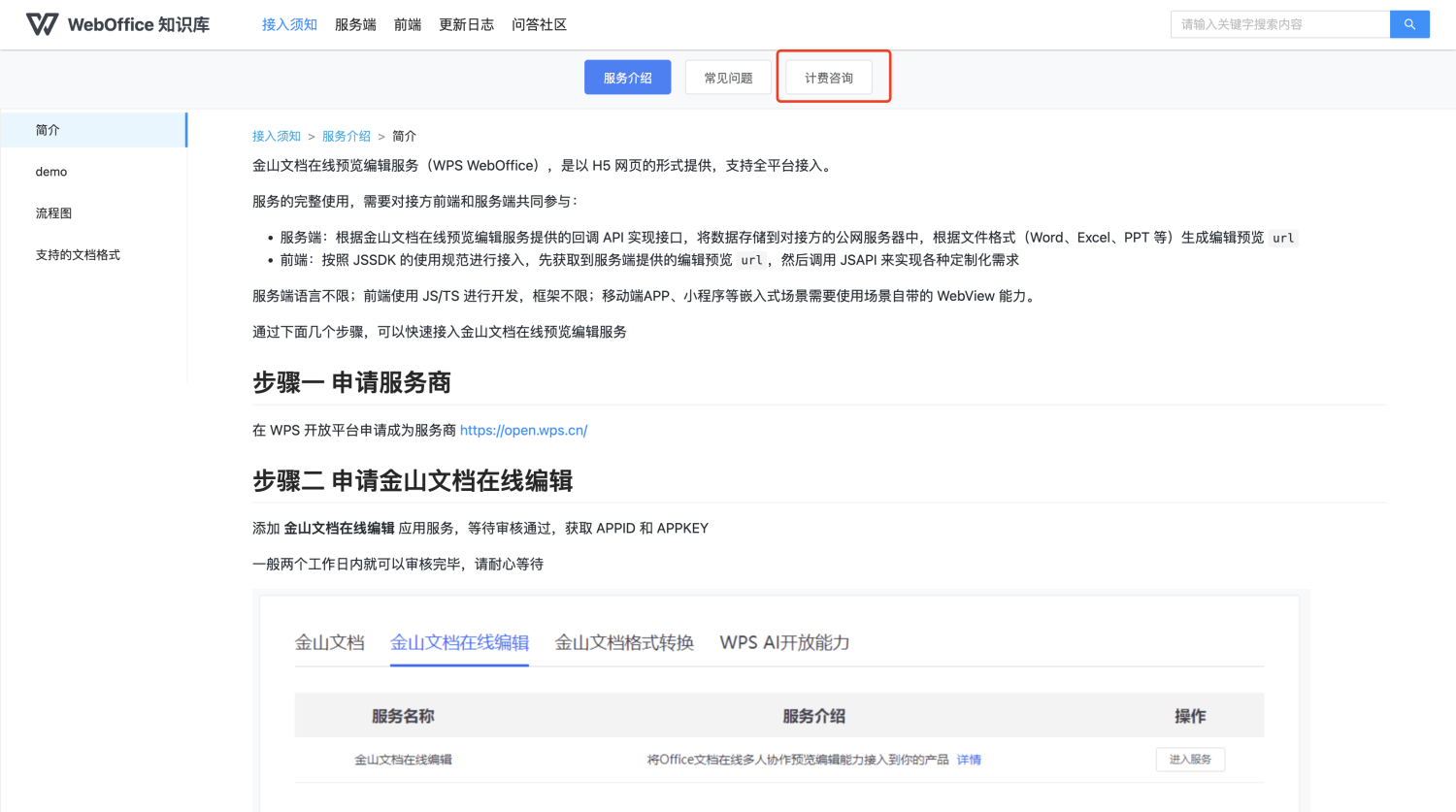The width and height of the screenshot is (1456, 812).
Task: Click the WebOffice logo icon
Action: (x=42, y=24)
